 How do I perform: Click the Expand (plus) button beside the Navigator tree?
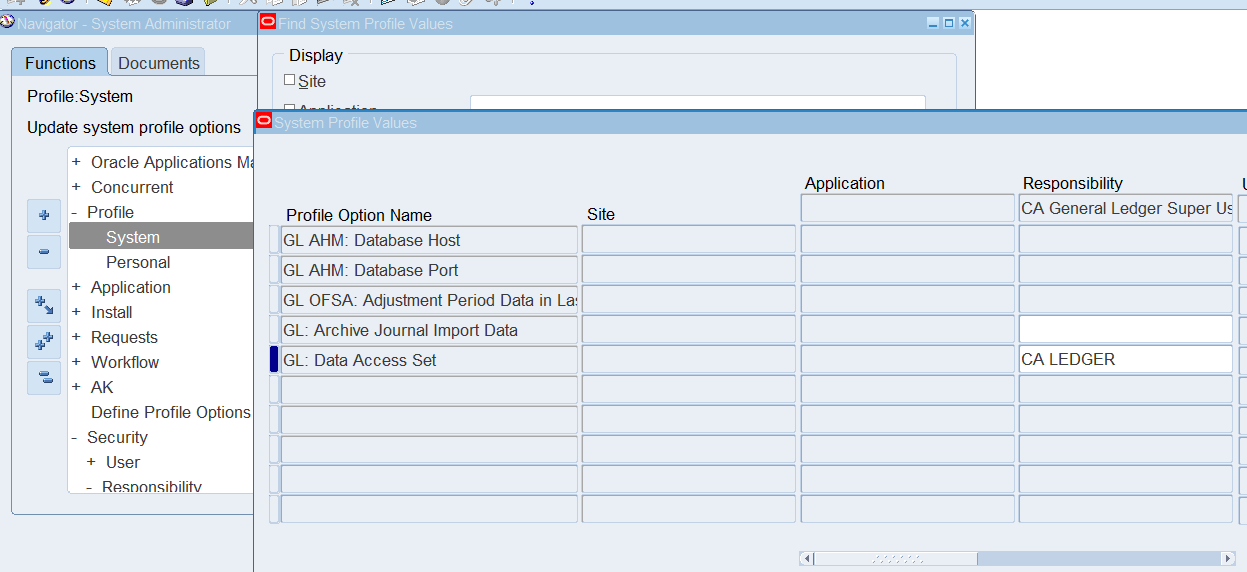[44, 216]
